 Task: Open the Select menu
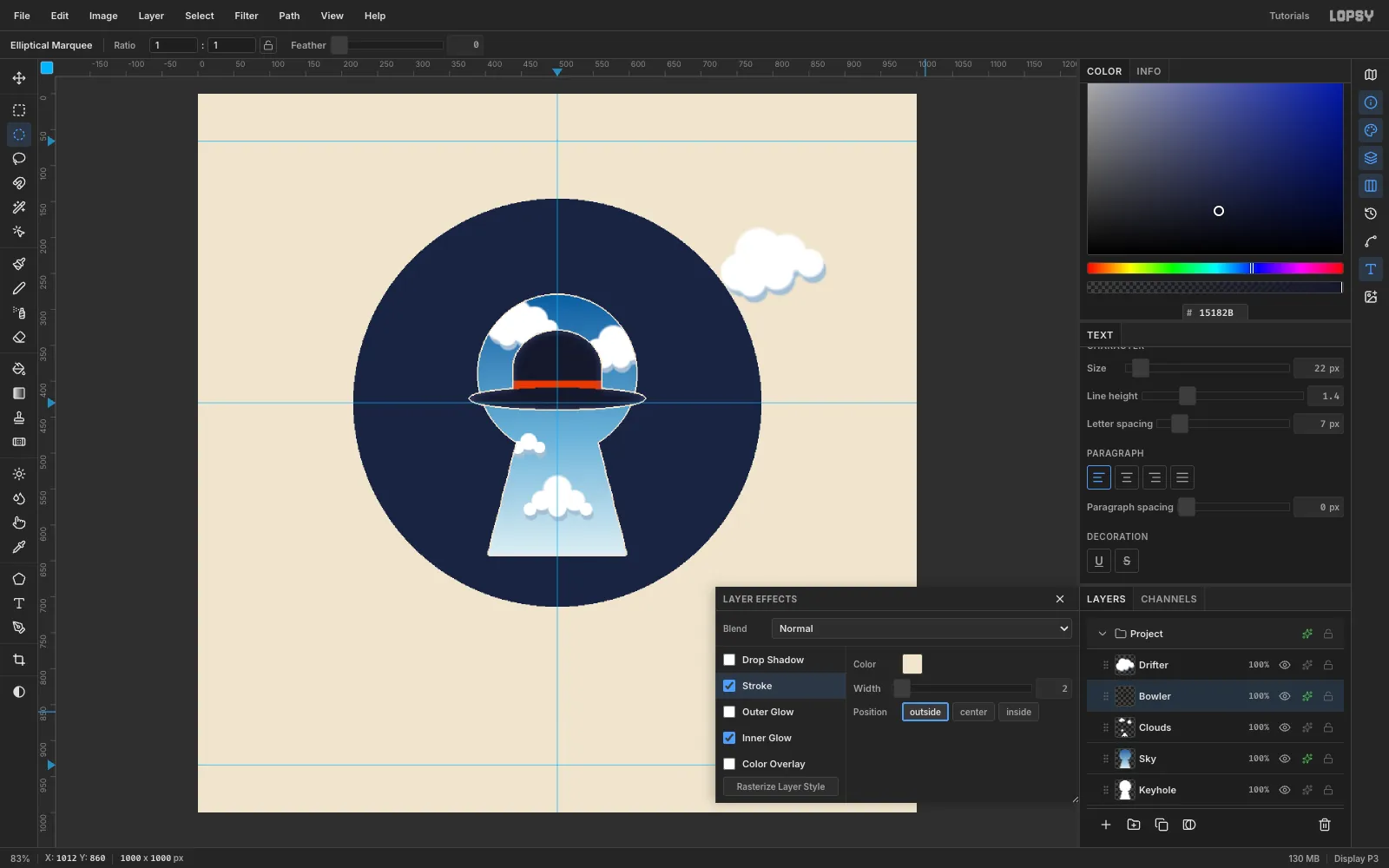(x=200, y=16)
